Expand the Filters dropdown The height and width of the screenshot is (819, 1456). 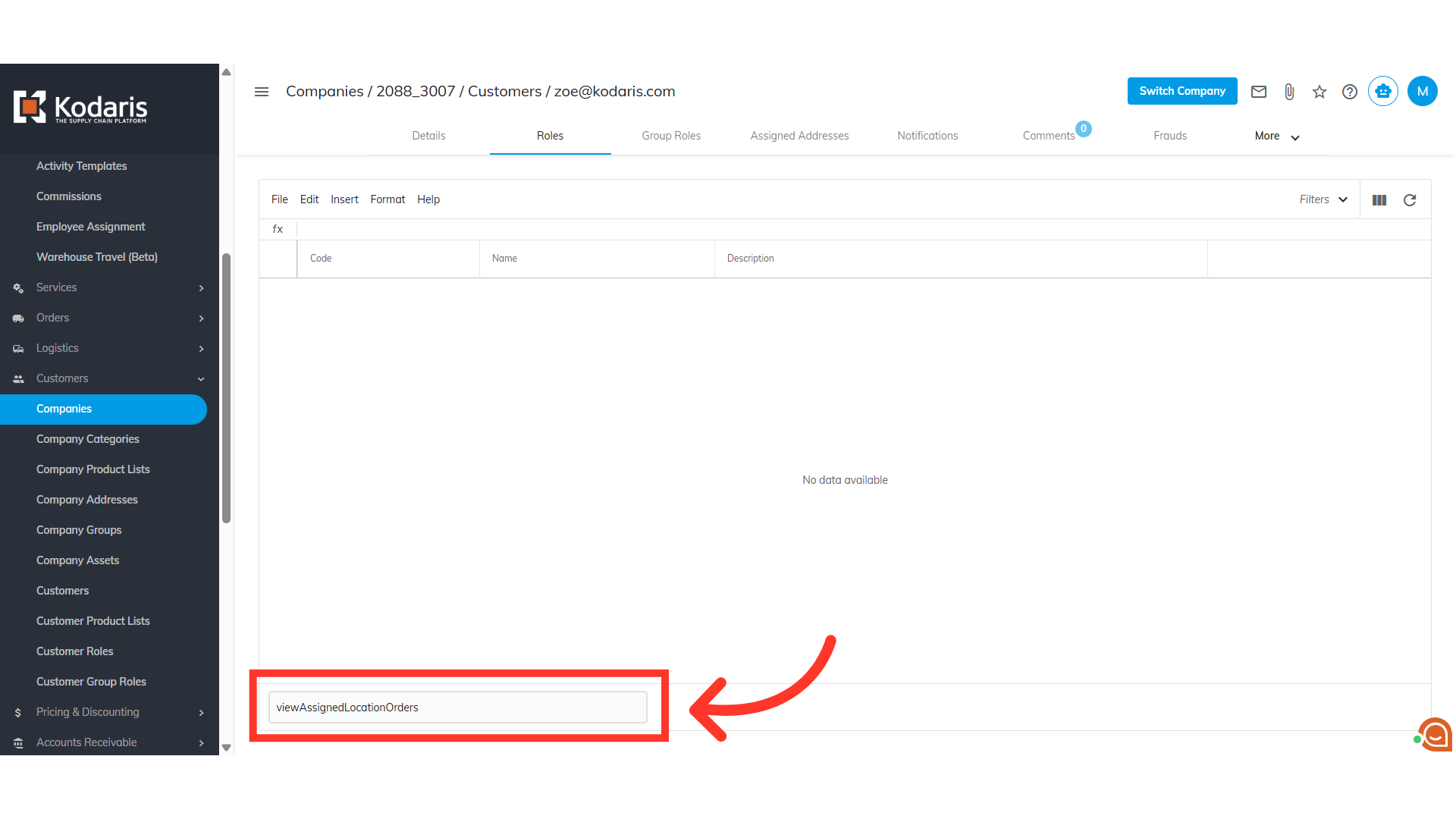(x=1323, y=199)
